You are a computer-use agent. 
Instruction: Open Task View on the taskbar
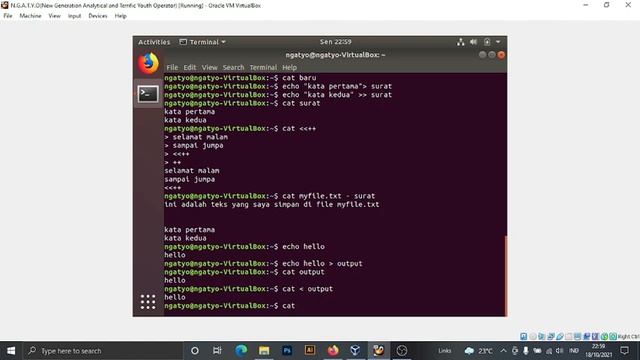(217, 351)
